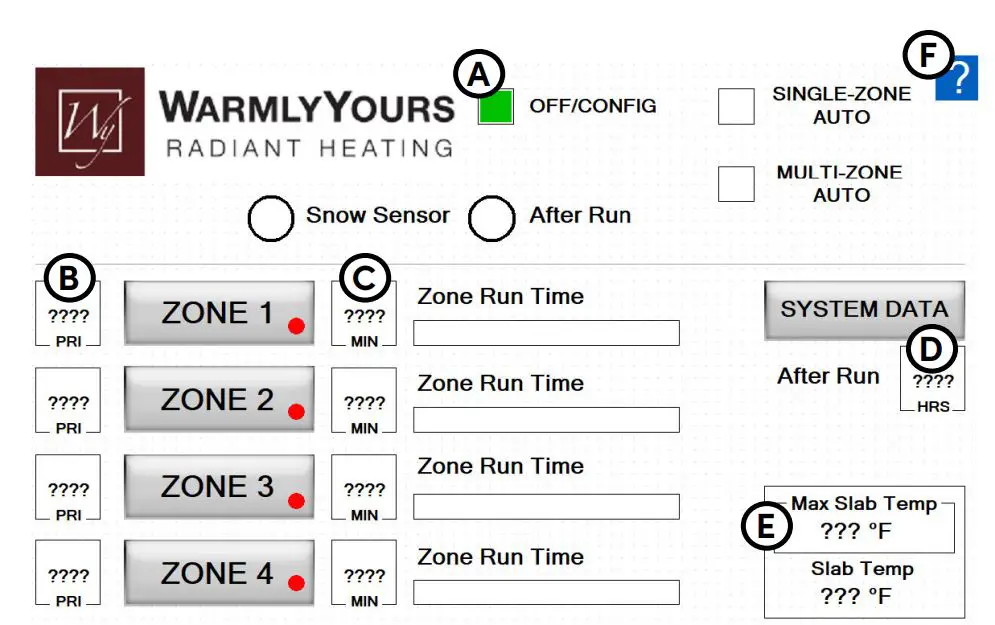Select the Zone 3 PRI input box
Image resolution: width=995 pixels, height=625 pixels.
(66, 488)
